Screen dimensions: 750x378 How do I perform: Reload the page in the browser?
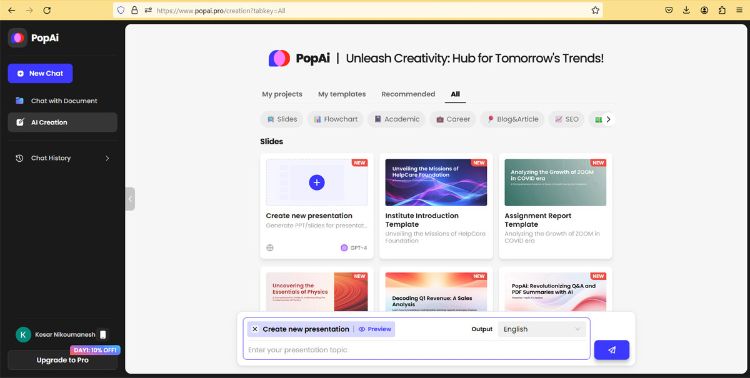[46, 10]
